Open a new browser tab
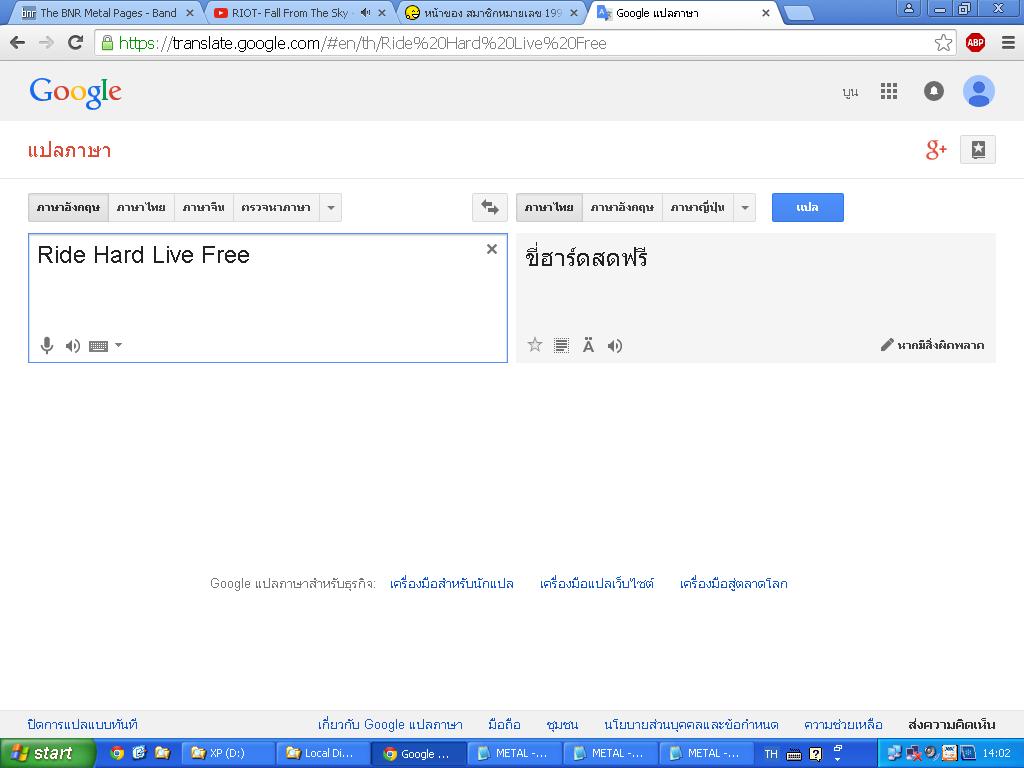This screenshot has height=768, width=1024. (x=798, y=13)
